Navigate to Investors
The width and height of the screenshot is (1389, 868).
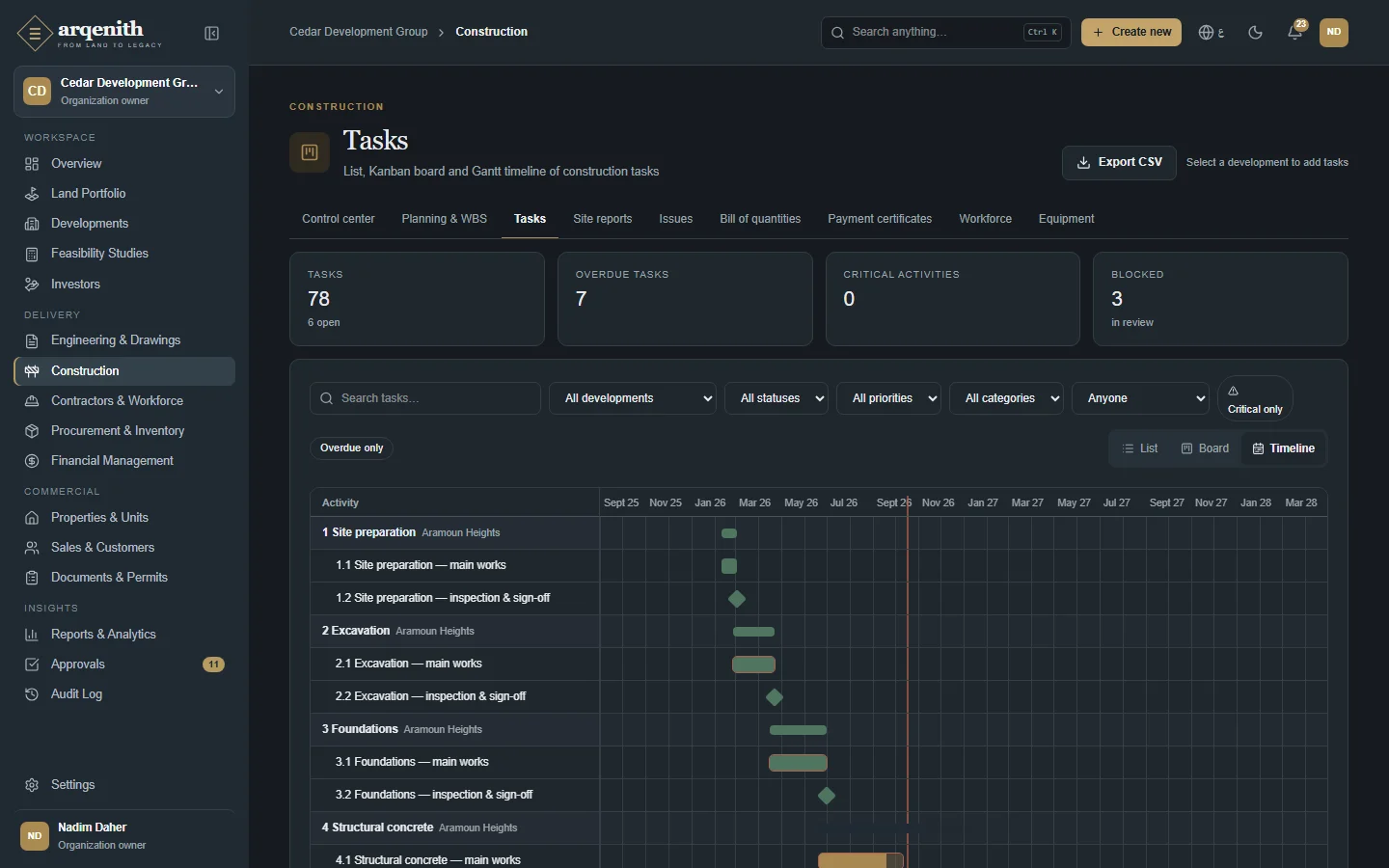click(x=124, y=285)
